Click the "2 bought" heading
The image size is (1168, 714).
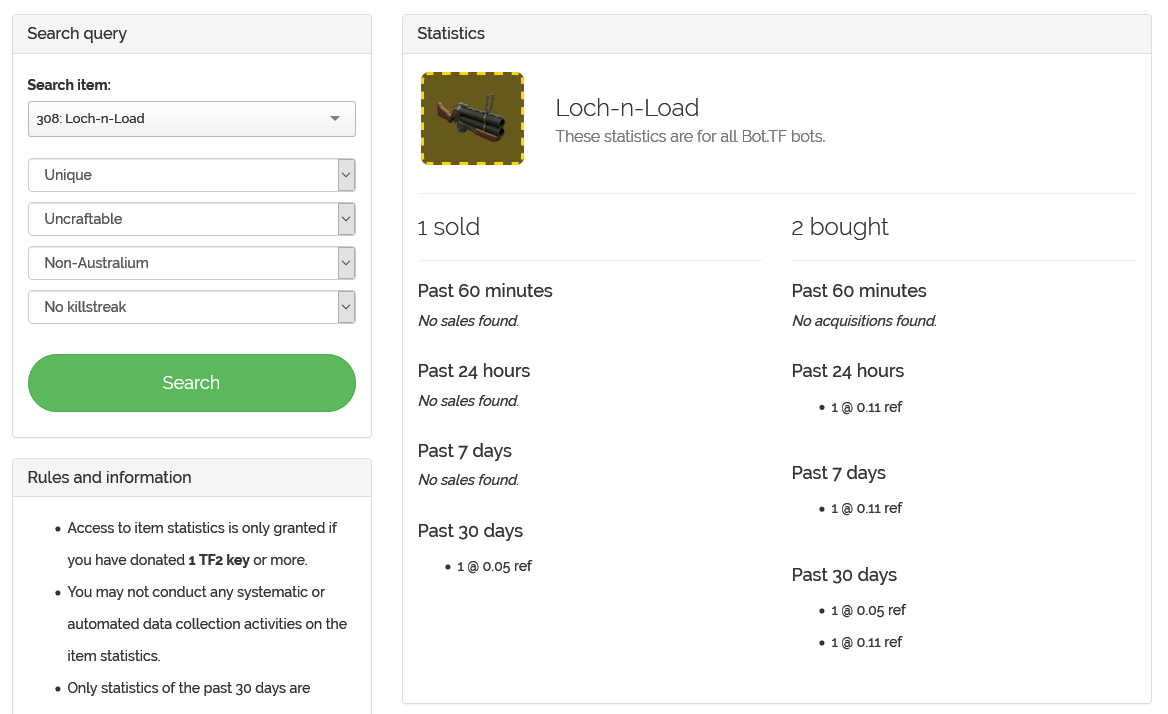click(840, 227)
